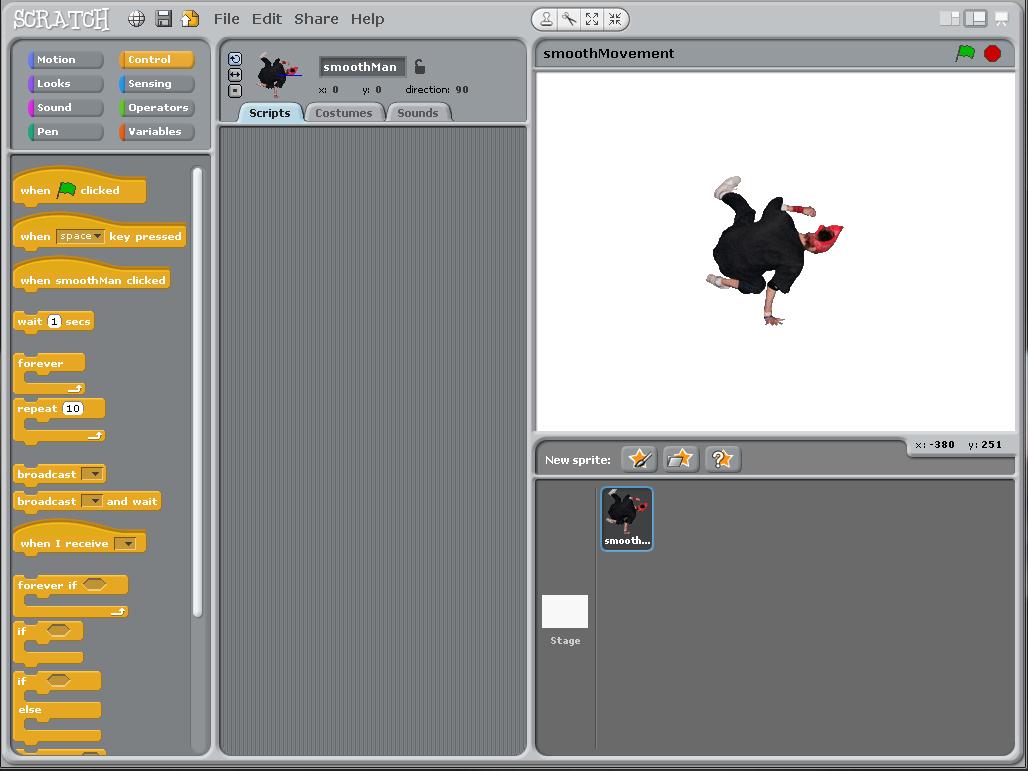This screenshot has height=771, width=1028.
Task: Enable left-right only rotation for smoothMan
Action: (x=234, y=74)
